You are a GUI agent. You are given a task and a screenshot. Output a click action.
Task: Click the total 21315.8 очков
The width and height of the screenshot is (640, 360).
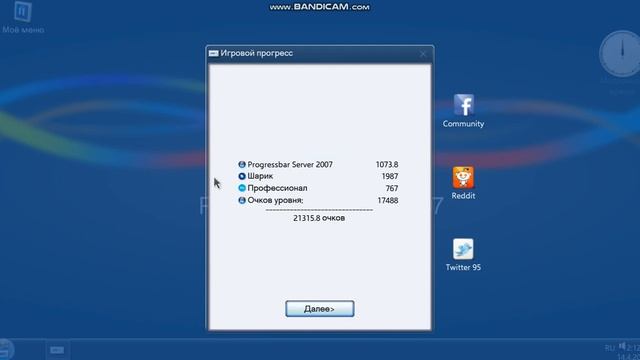(x=319, y=218)
